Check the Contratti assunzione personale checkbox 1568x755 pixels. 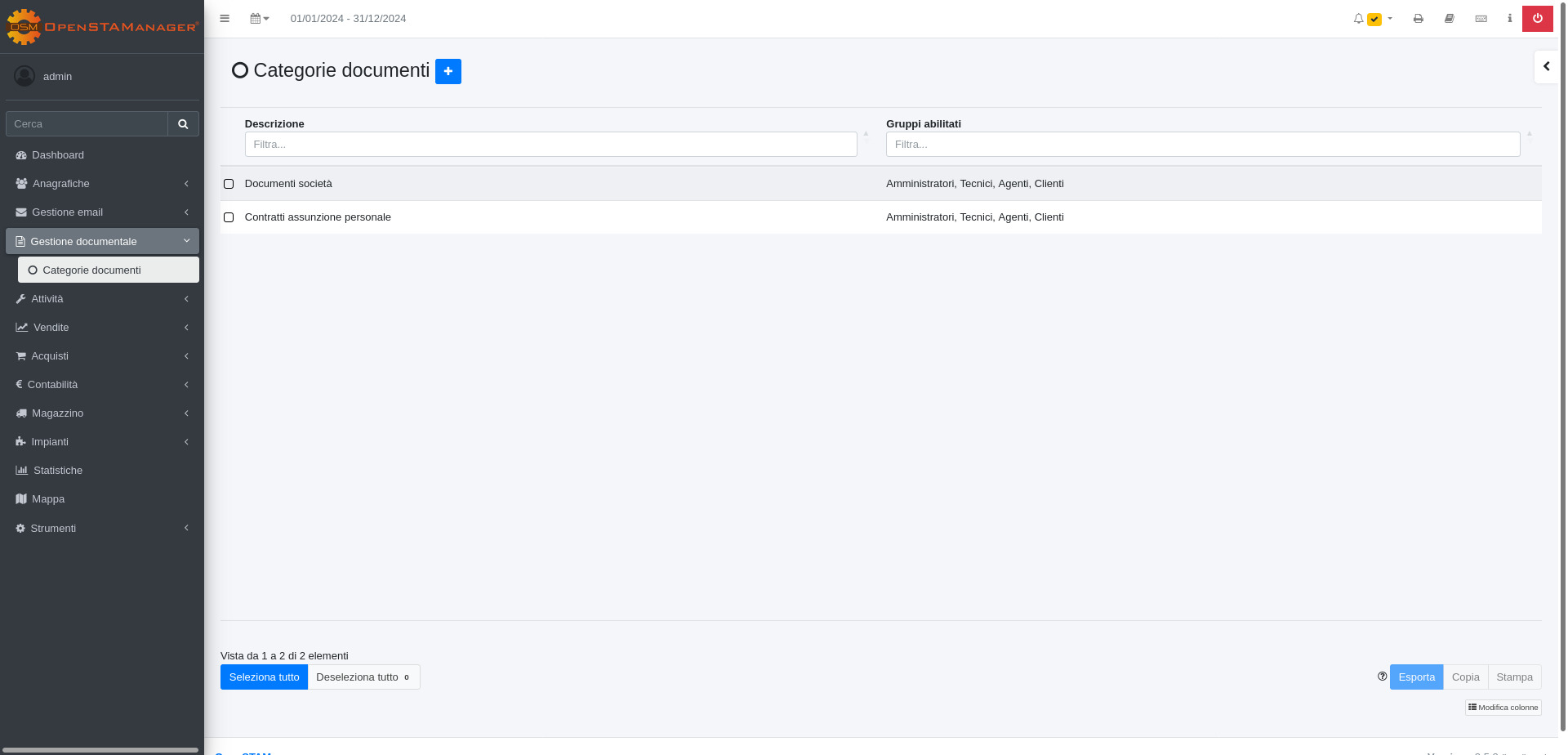click(x=229, y=217)
